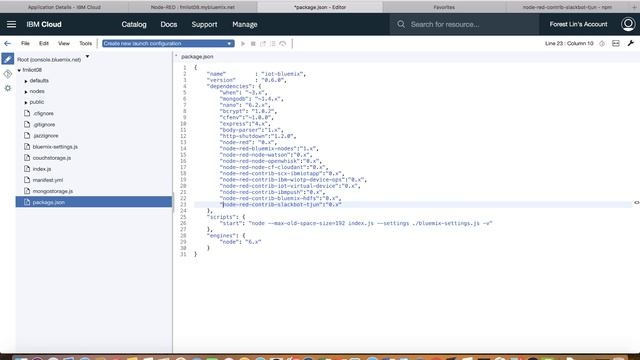Click the file icon beside package.json
Screen dimensions: 640x360
click(x=27, y=202)
